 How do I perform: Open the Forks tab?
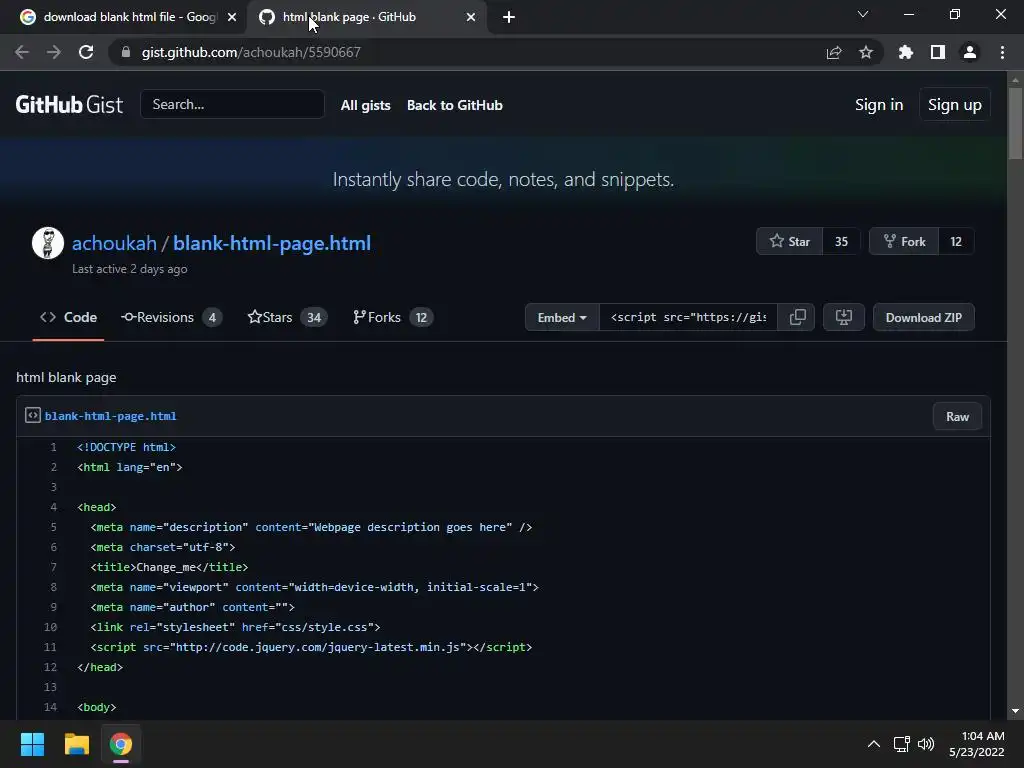[392, 317]
